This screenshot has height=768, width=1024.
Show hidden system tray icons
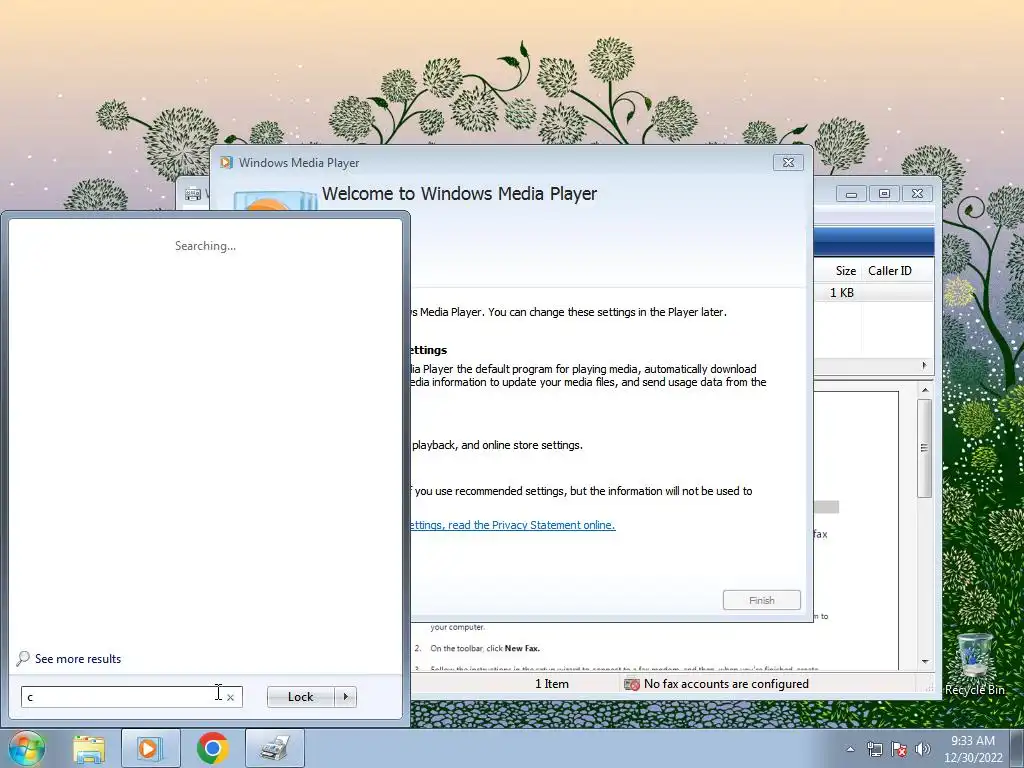pyautogui.click(x=850, y=749)
